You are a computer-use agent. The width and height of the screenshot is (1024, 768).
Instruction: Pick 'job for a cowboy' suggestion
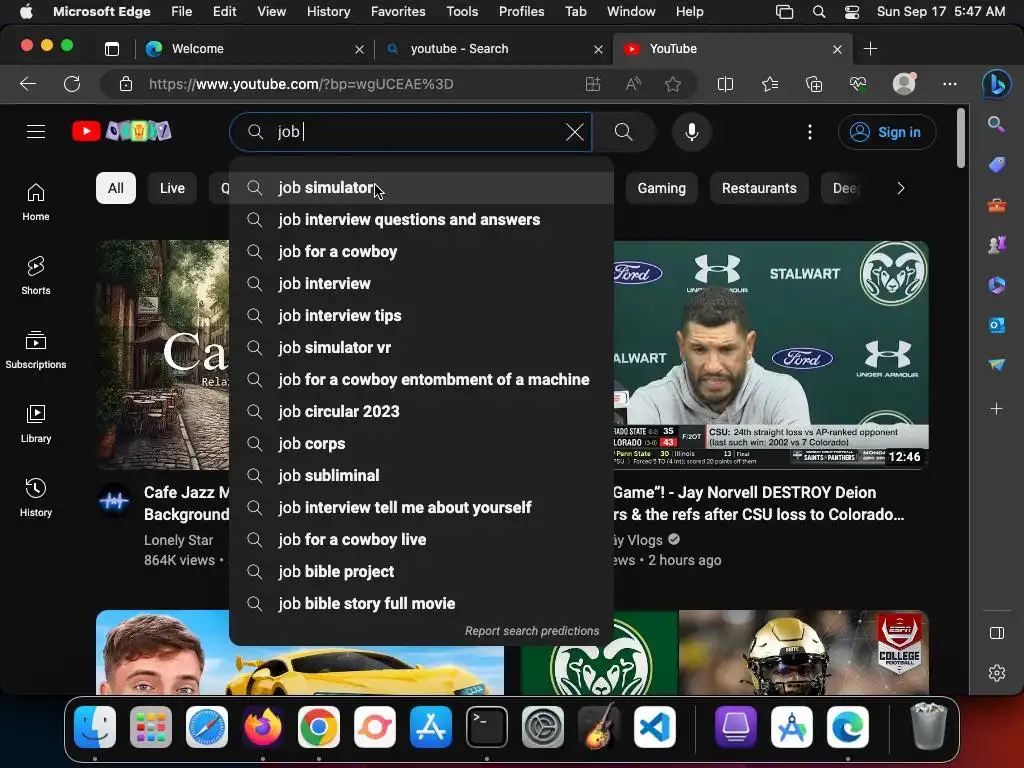pos(421,252)
